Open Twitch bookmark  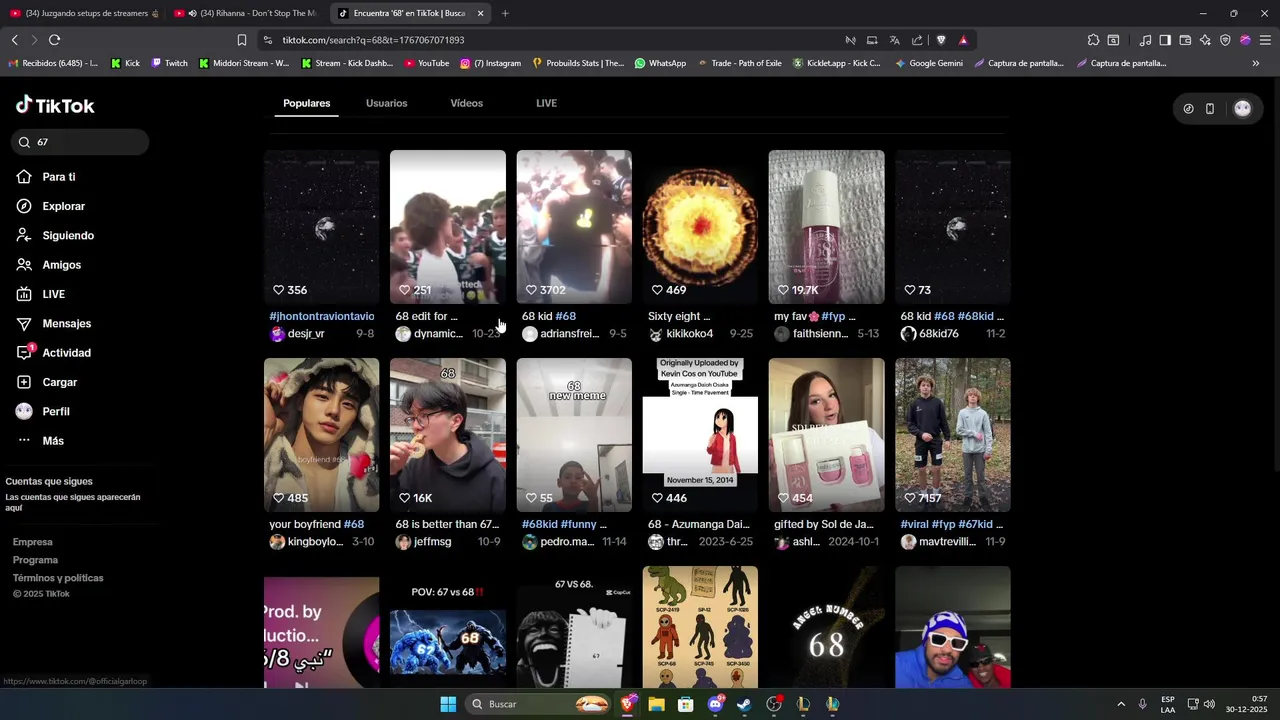click(169, 63)
